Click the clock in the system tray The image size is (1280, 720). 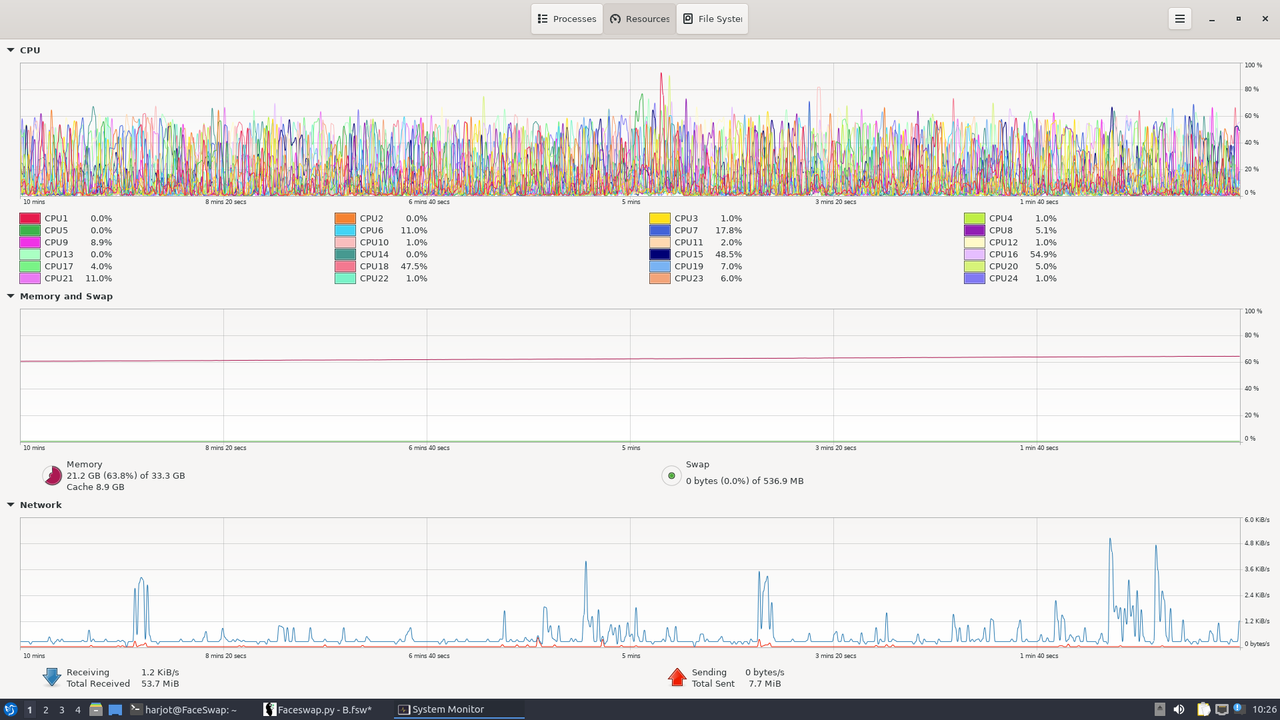(x=1264, y=710)
